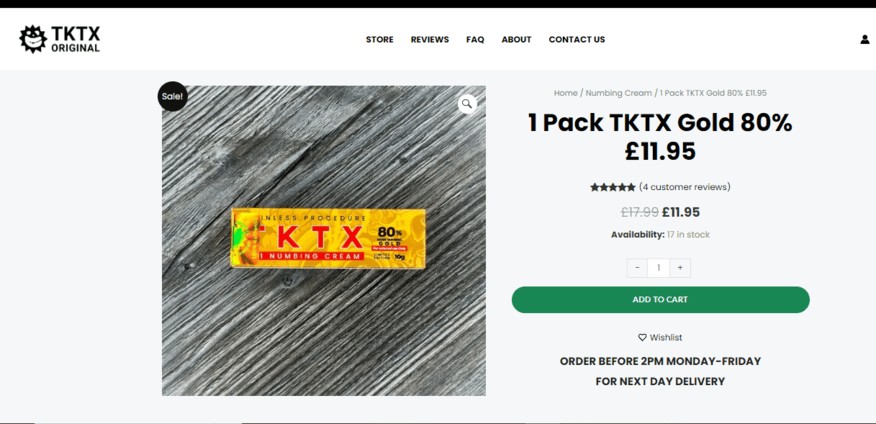Add item to Wishlist
Viewport: 876px width, 424px height.
pyautogui.click(x=660, y=337)
